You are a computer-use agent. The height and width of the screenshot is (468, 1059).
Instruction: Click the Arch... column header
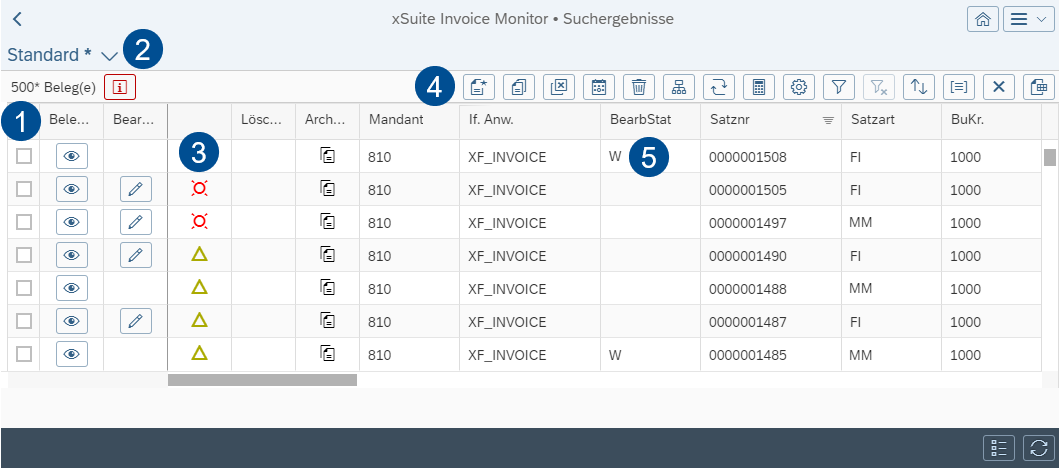pos(328,120)
